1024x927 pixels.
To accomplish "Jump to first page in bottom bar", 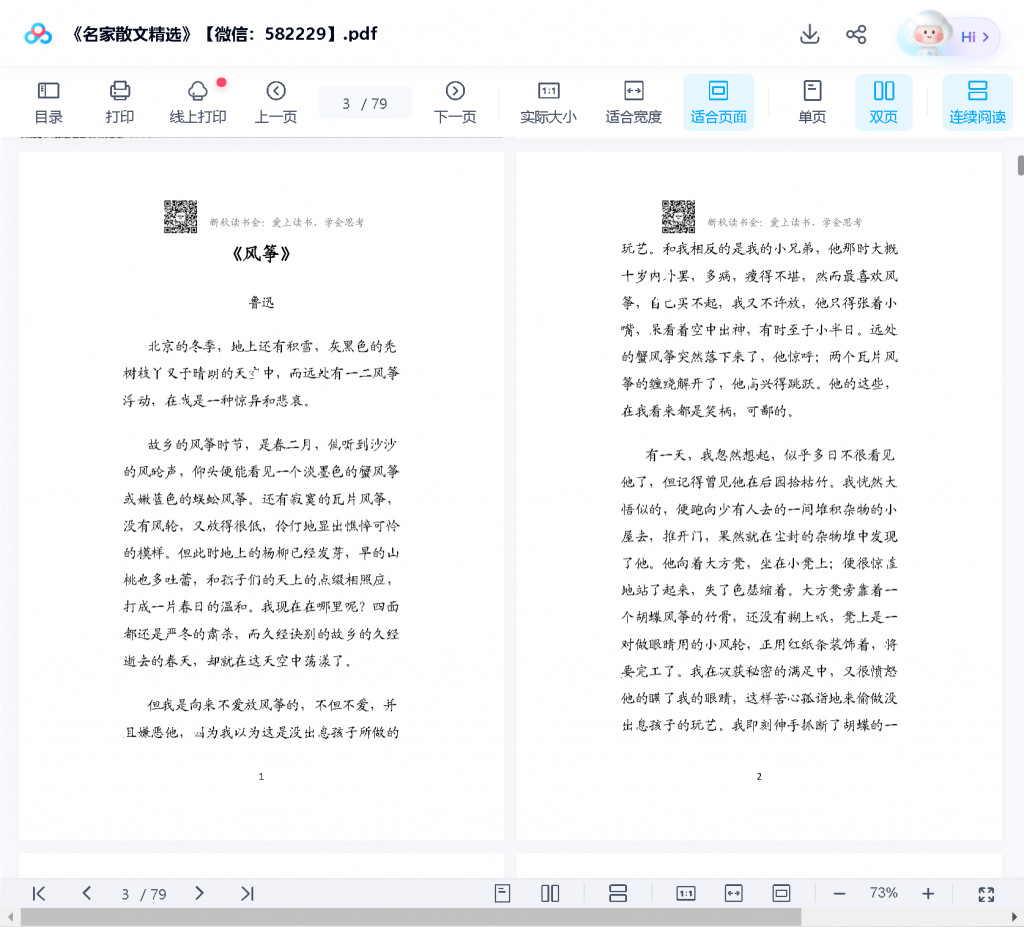I will click(x=39, y=894).
